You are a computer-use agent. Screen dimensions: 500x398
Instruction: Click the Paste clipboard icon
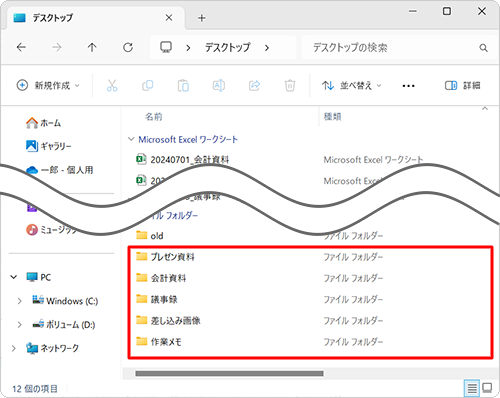183,86
